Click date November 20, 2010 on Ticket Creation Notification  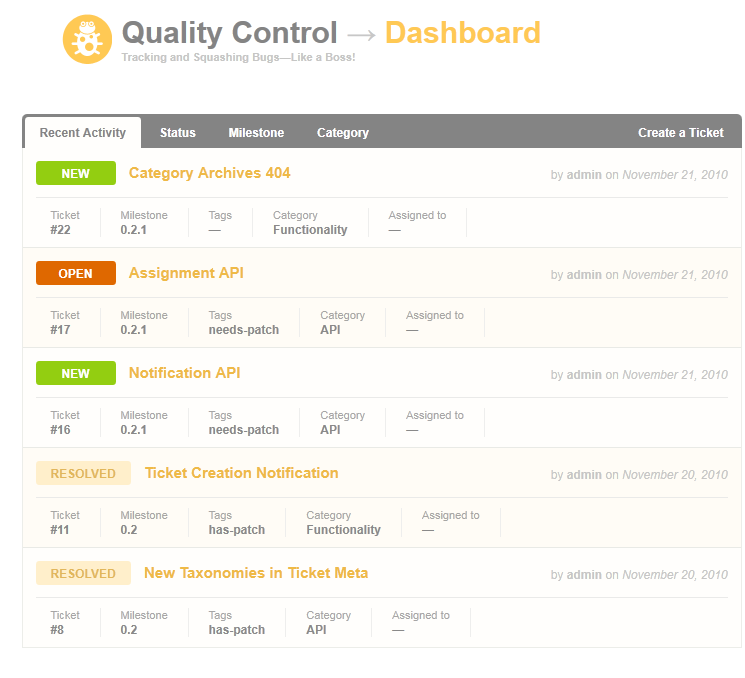(x=675, y=475)
